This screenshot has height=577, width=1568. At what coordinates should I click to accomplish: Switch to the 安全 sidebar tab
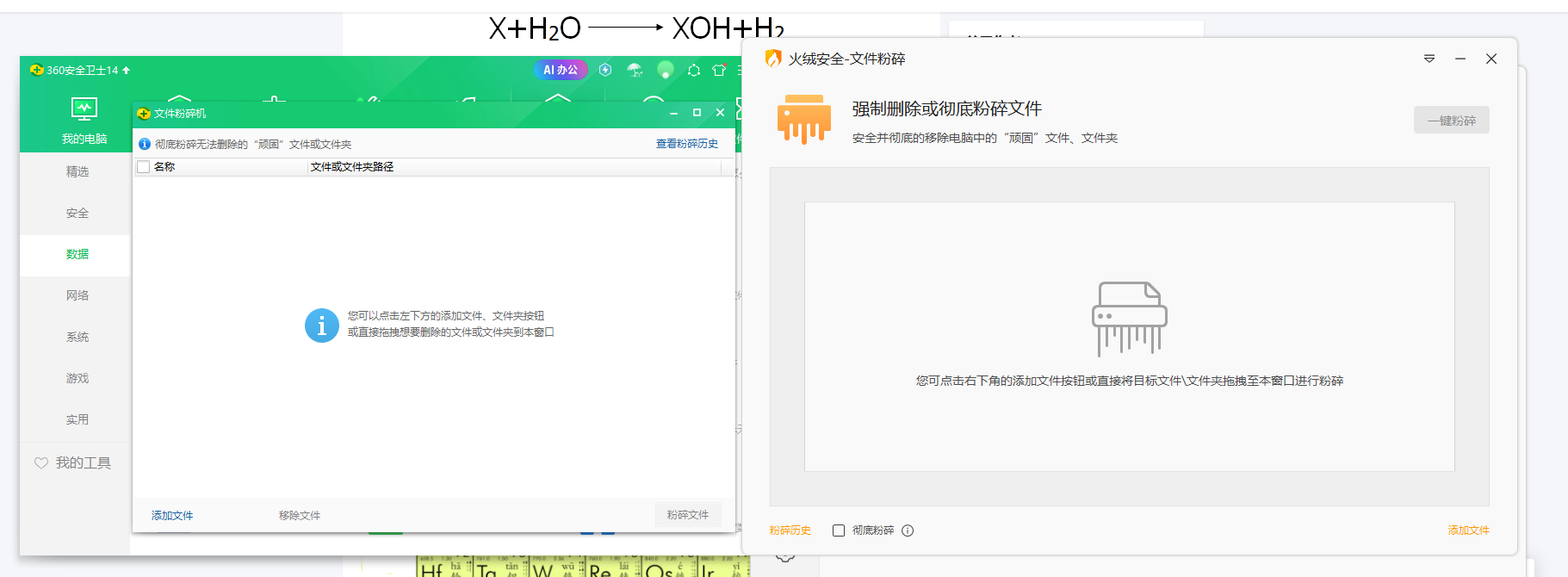click(77, 213)
